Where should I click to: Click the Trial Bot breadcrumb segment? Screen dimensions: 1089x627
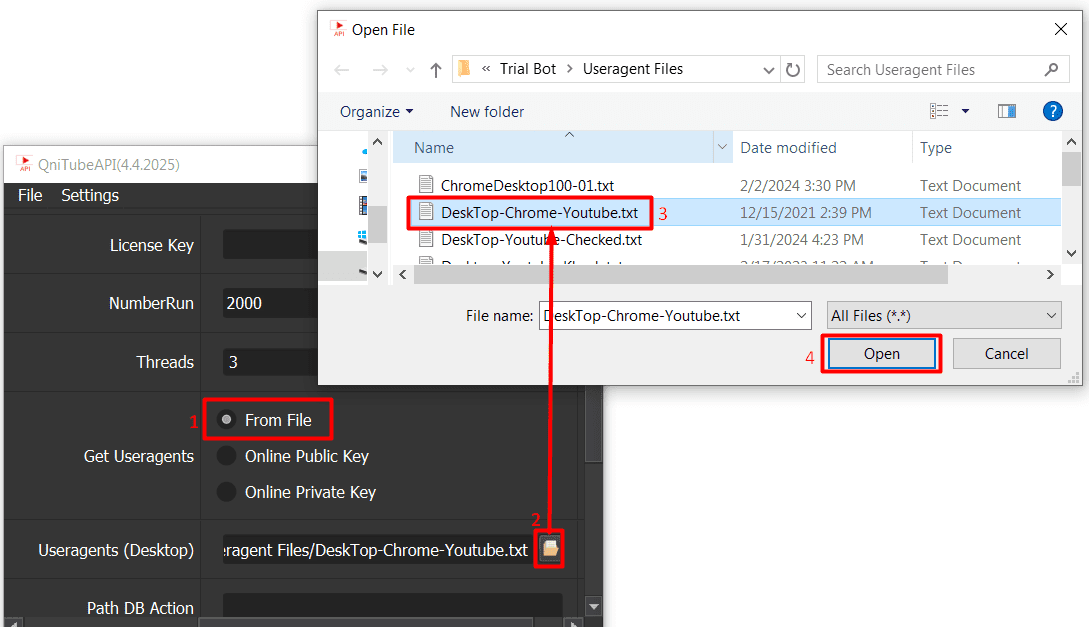(x=528, y=69)
